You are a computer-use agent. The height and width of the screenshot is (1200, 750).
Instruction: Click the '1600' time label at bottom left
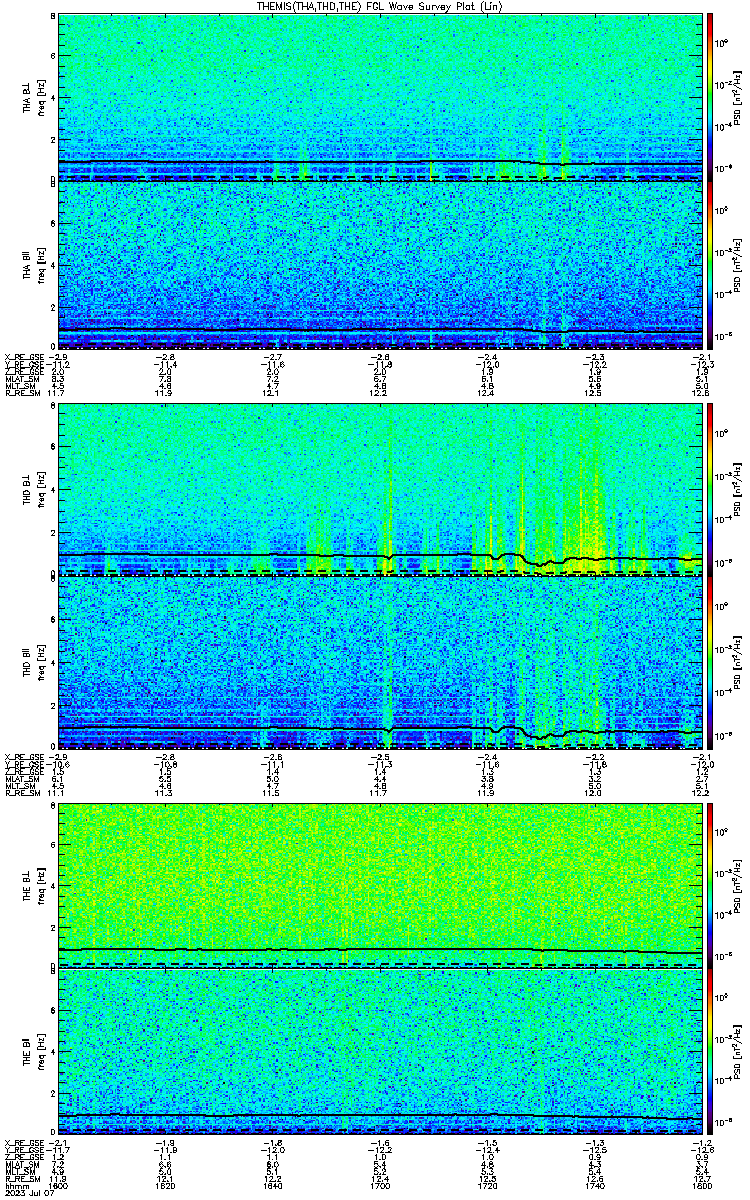click(59, 1184)
